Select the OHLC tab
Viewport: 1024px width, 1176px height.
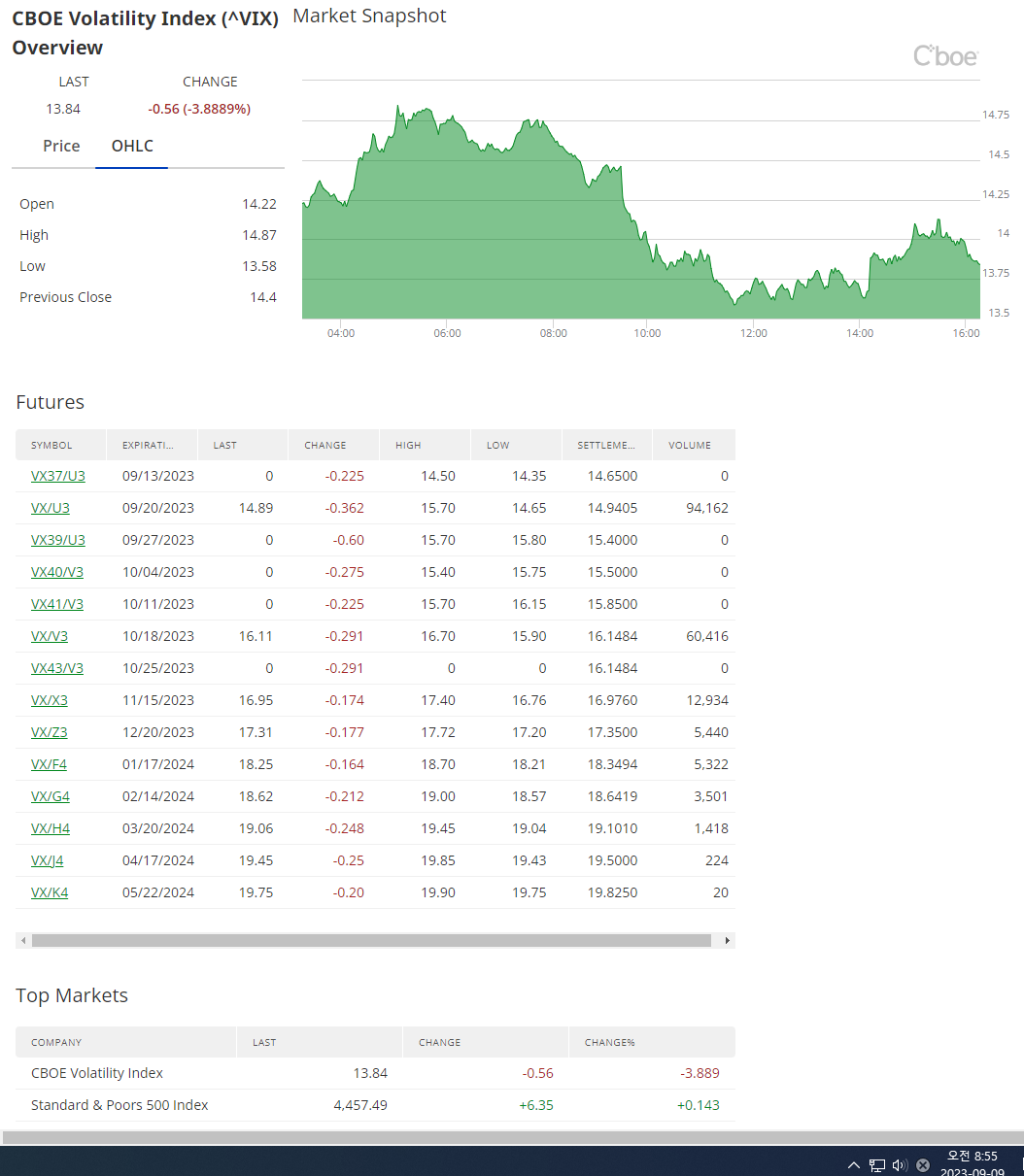pyautogui.click(x=132, y=146)
